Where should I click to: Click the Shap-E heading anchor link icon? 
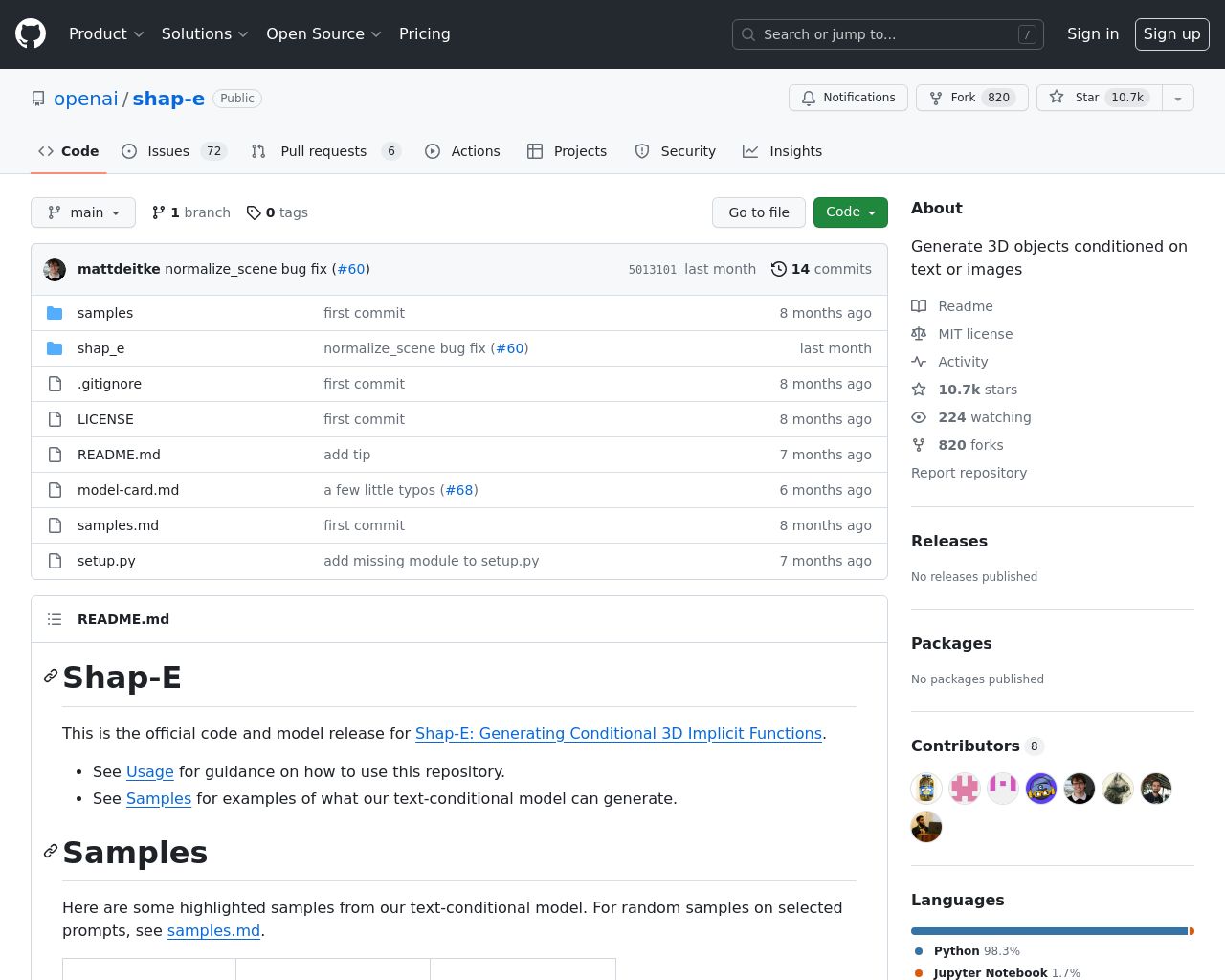pos(50,676)
